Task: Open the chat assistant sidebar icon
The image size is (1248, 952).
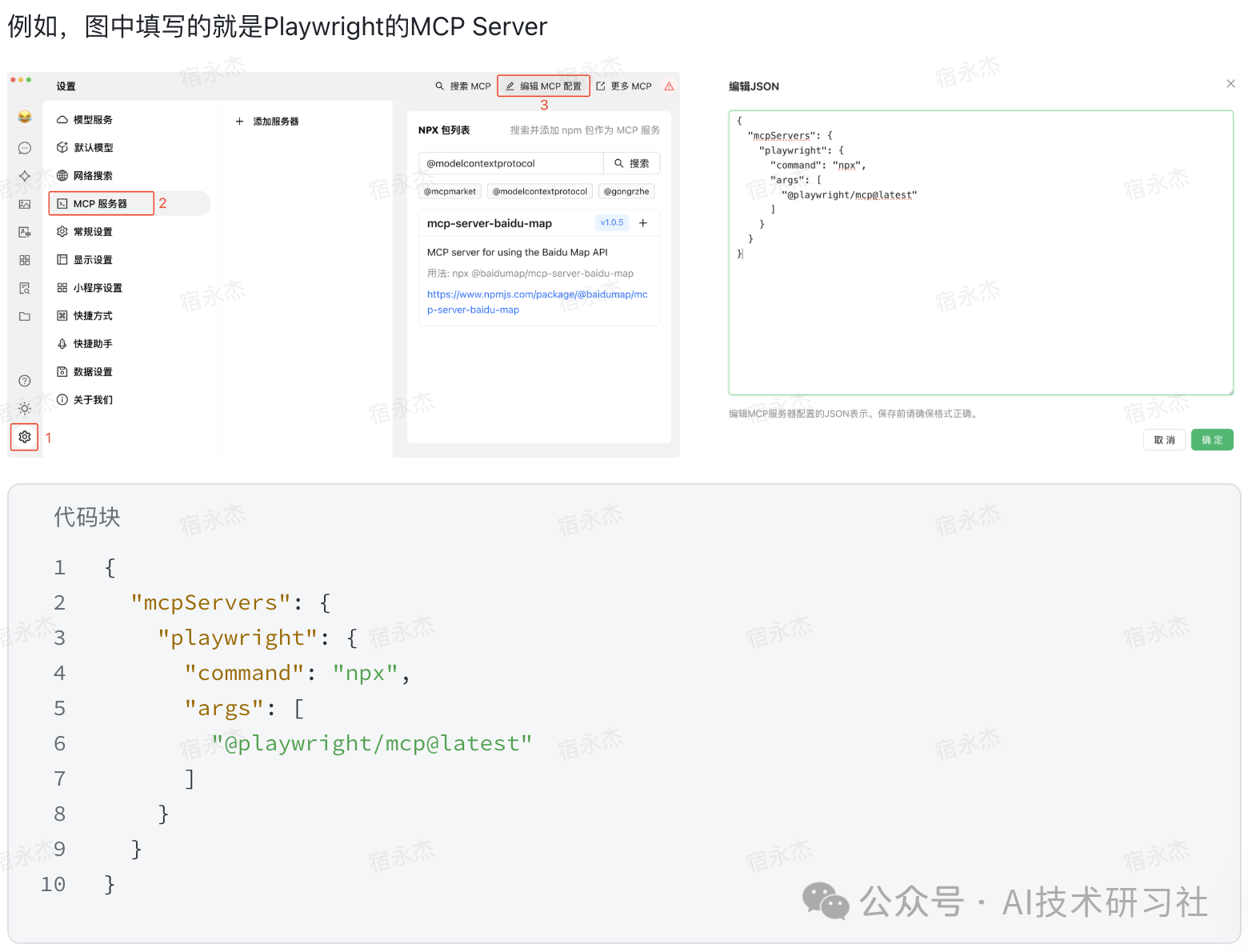Action: [x=25, y=148]
